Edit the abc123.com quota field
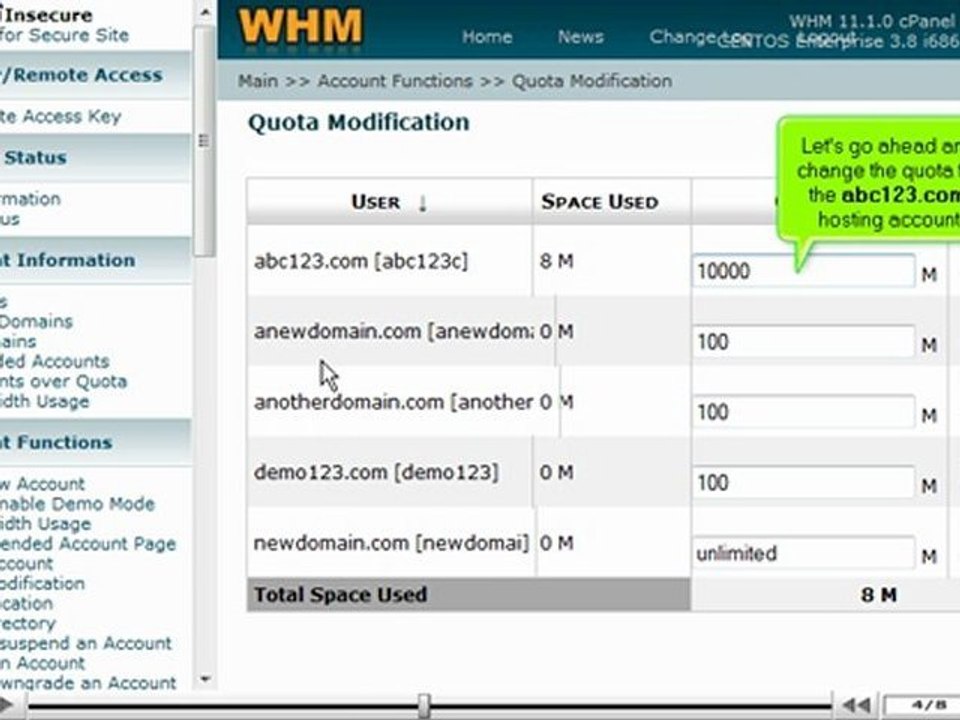The height and width of the screenshot is (720, 960). [x=803, y=271]
